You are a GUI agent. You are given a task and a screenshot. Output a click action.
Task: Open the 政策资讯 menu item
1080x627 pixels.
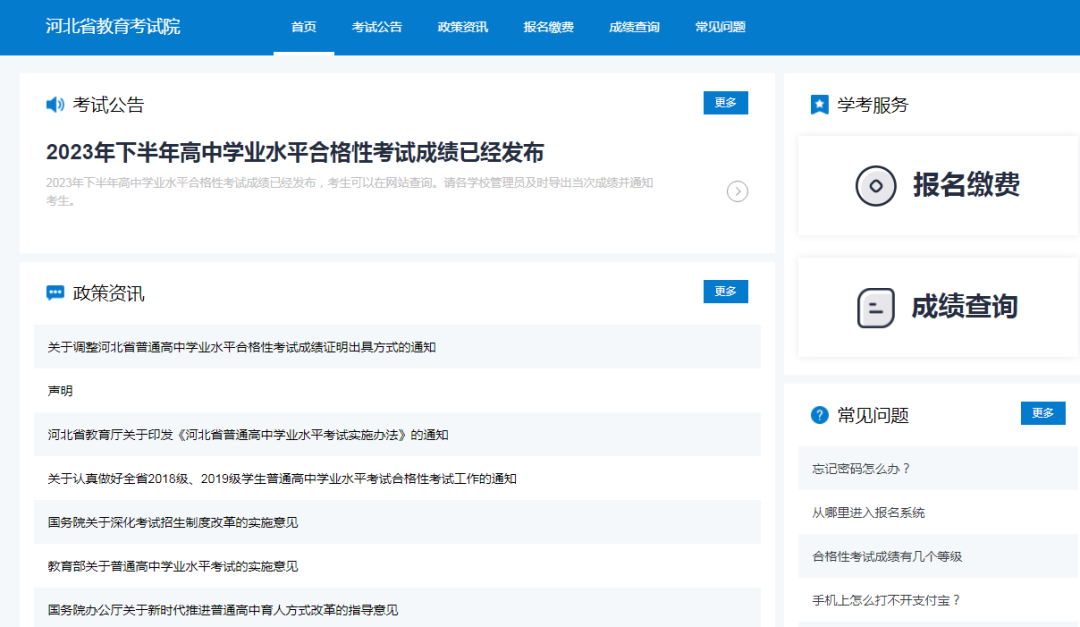tap(462, 28)
